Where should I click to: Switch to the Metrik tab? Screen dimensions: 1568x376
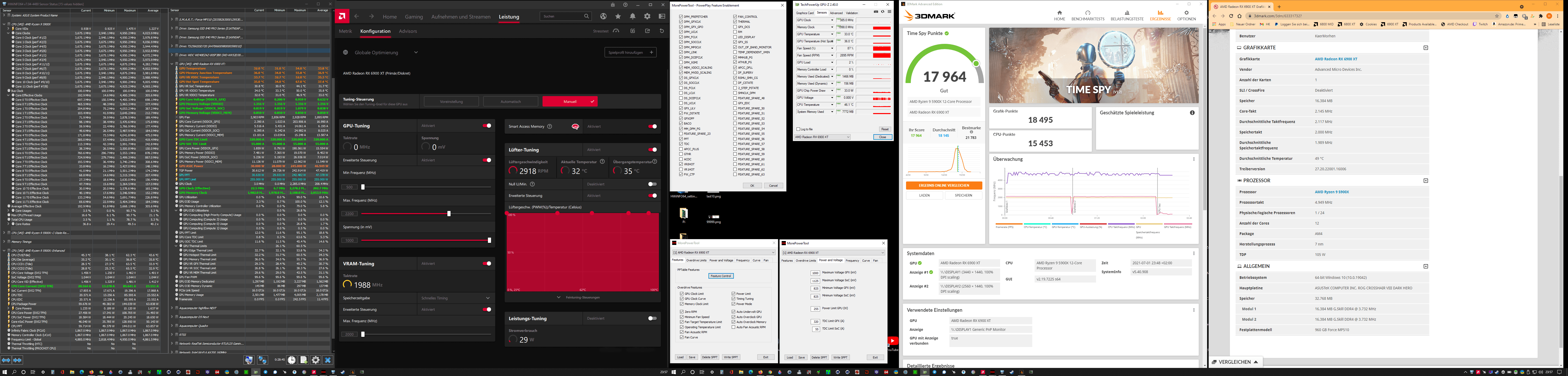[345, 31]
